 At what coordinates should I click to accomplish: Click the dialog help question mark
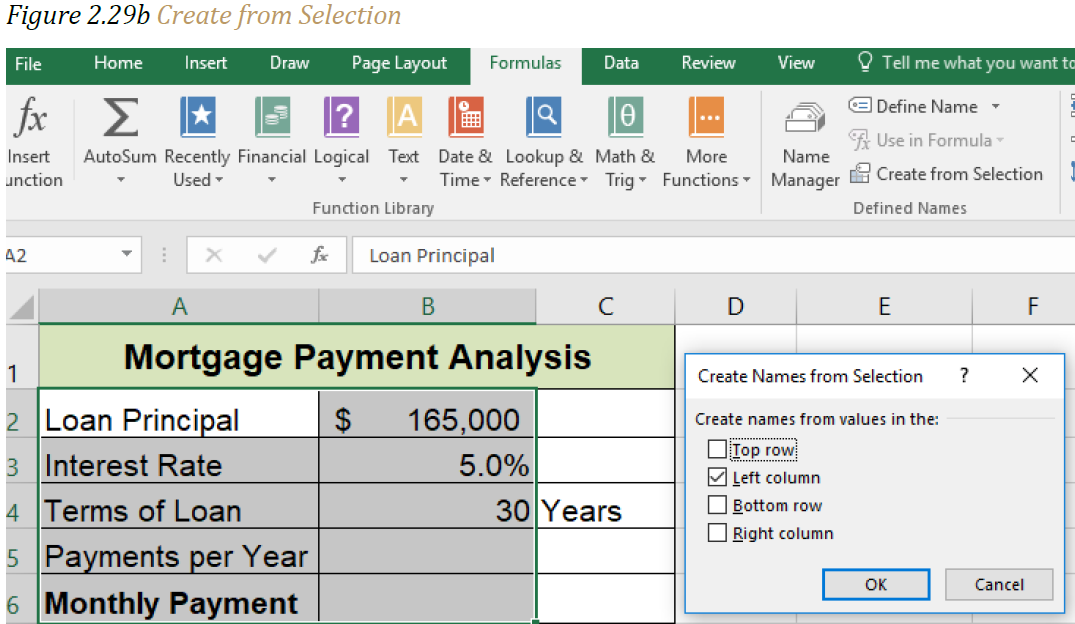964,375
